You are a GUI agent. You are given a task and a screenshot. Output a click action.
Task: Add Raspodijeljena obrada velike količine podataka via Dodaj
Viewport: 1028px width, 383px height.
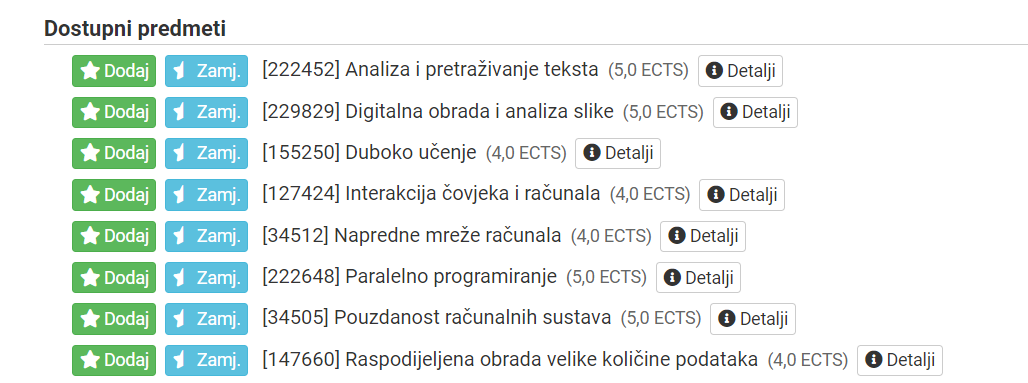(x=114, y=360)
